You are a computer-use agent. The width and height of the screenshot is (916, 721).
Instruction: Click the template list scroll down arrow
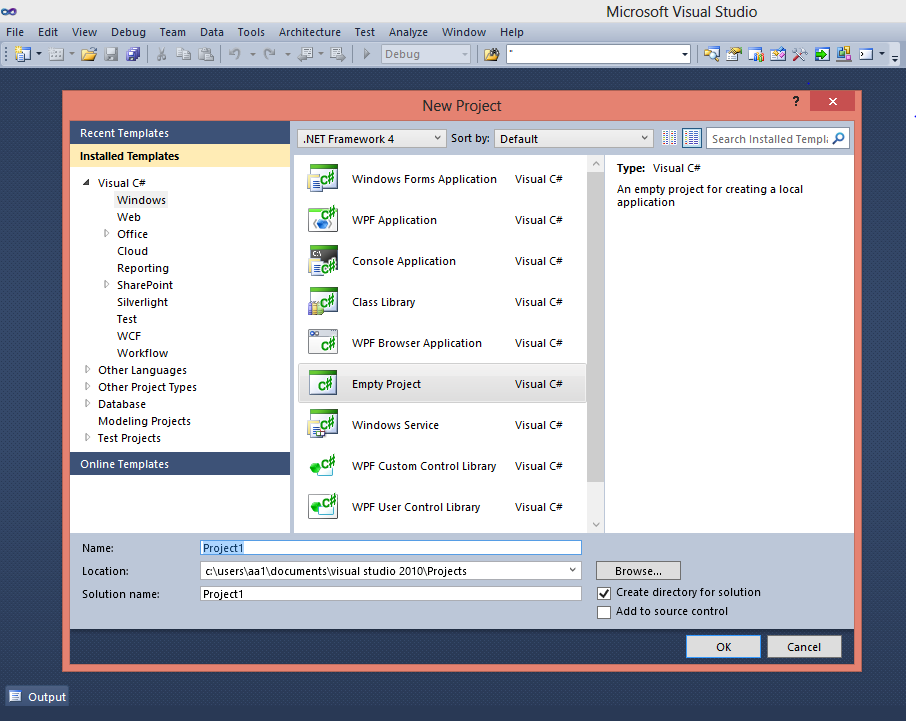[x=596, y=525]
